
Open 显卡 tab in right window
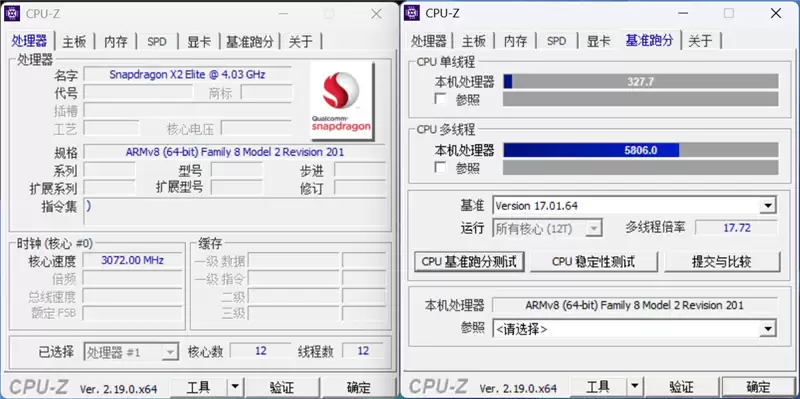tap(598, 41)
